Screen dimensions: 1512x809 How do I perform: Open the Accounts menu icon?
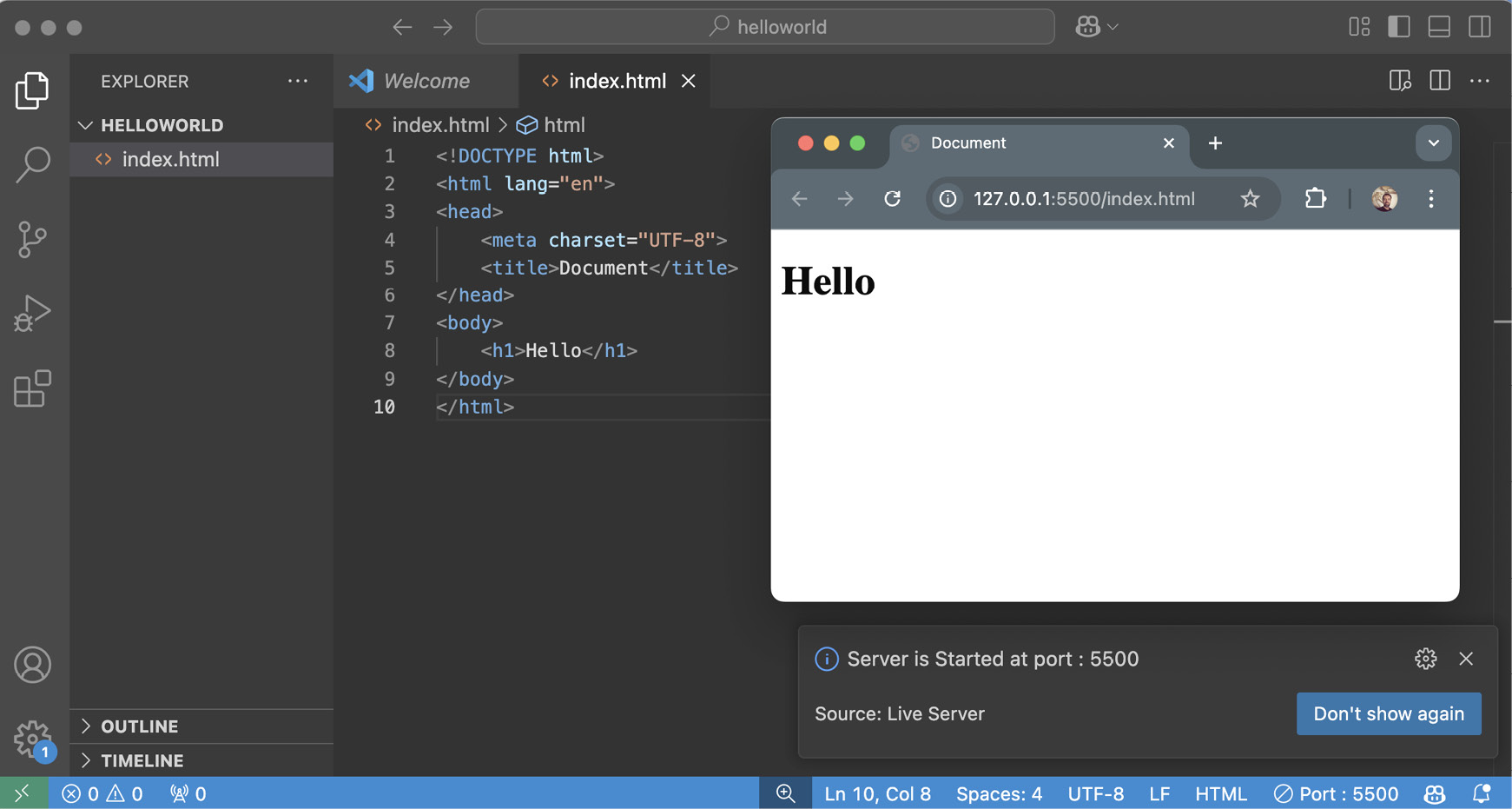point(32,665)
